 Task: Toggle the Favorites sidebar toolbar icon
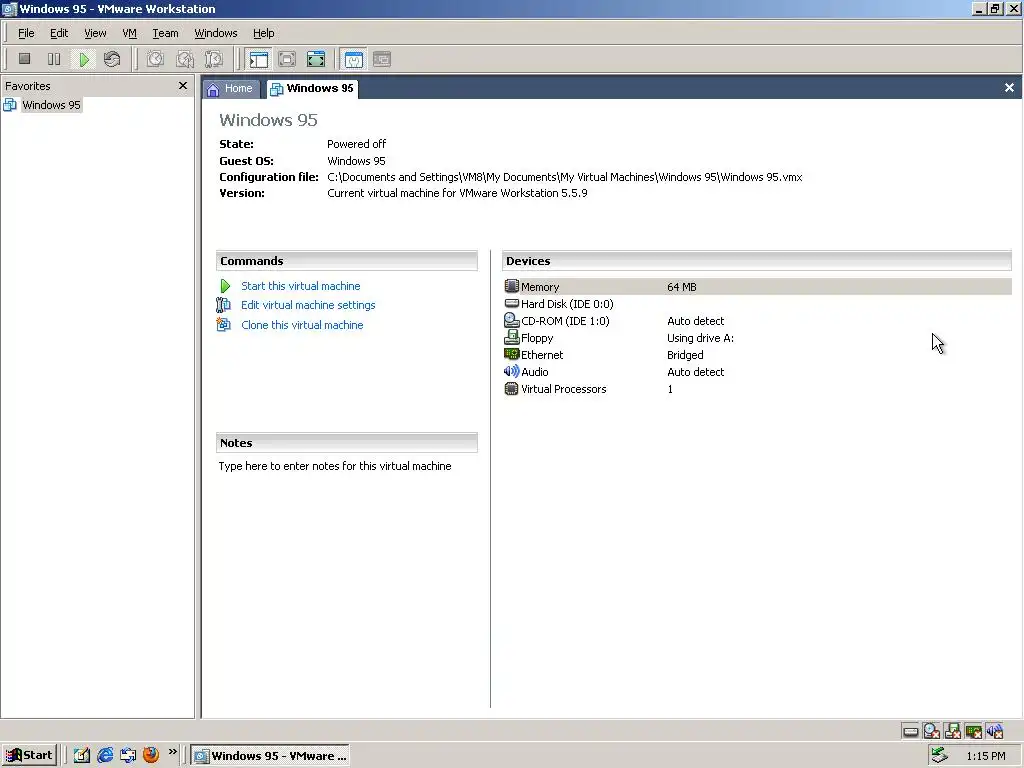pyautogui.click(x=259, y=59)
